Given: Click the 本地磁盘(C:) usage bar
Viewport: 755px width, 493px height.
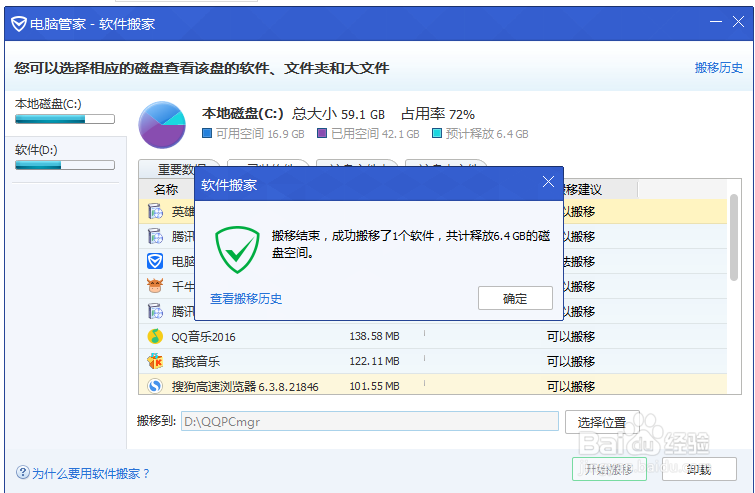Looking at the screenshot, I should (65, 119).
